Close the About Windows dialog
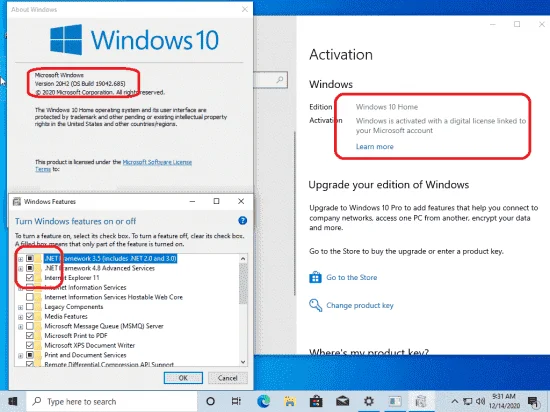This screenshot has width=550, height=412. (245, 9)
